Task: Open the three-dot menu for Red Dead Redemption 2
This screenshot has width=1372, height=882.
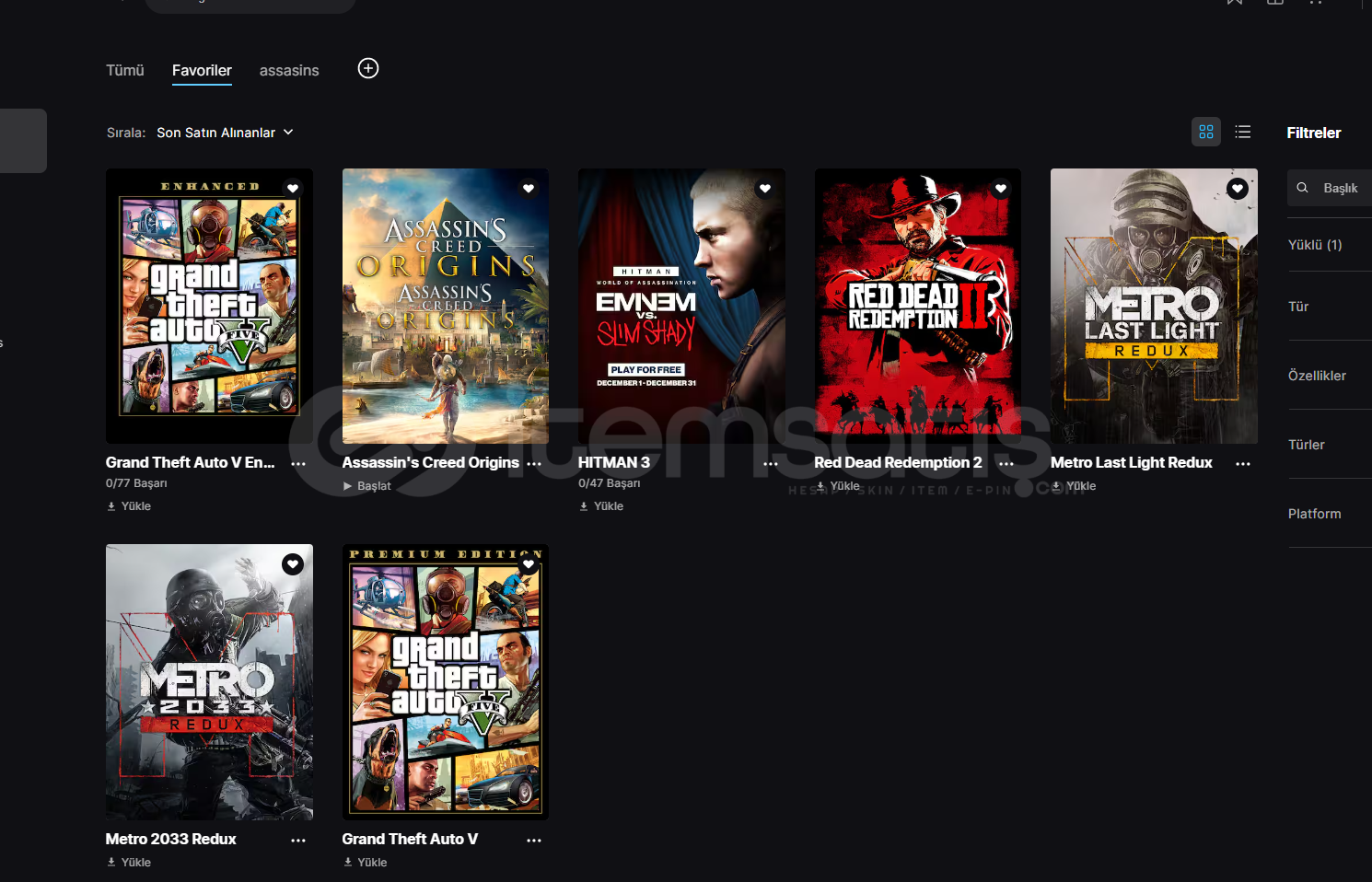Action: [1006, 464]
